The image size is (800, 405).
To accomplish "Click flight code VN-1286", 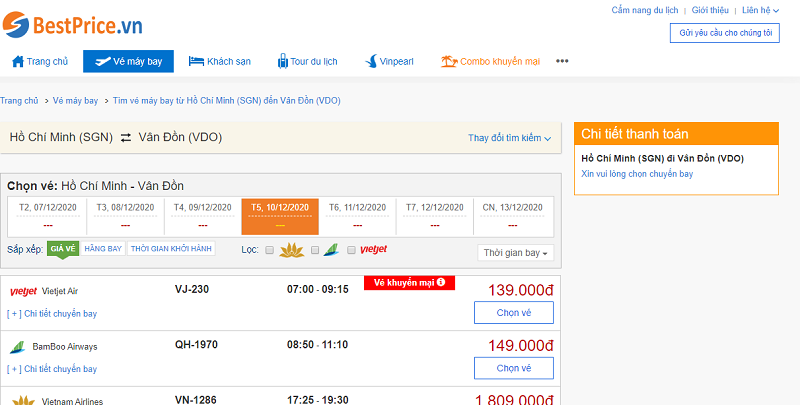I will pos(195,400).
